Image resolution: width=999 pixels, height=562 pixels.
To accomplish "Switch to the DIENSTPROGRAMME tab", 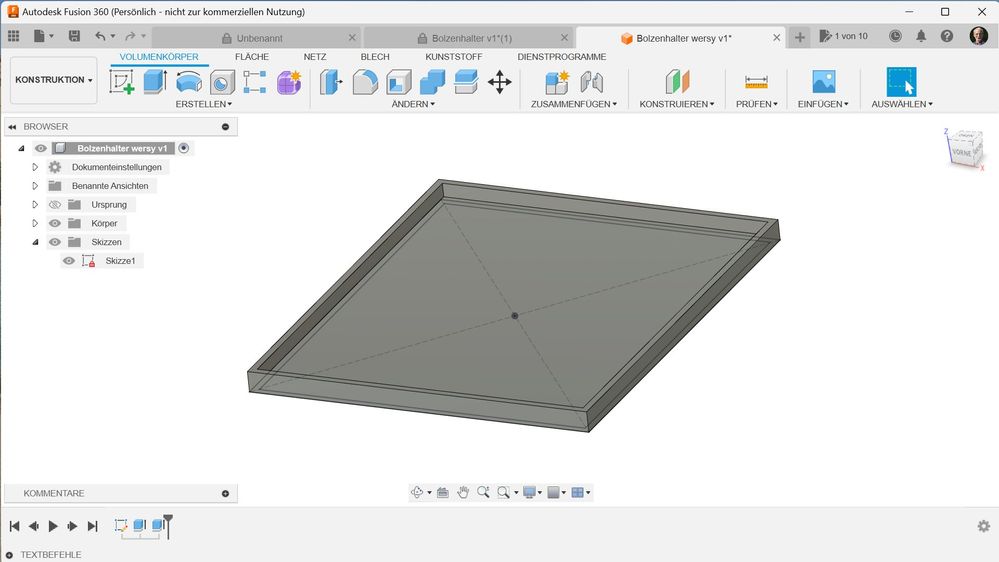I will [x=561, y=57].
